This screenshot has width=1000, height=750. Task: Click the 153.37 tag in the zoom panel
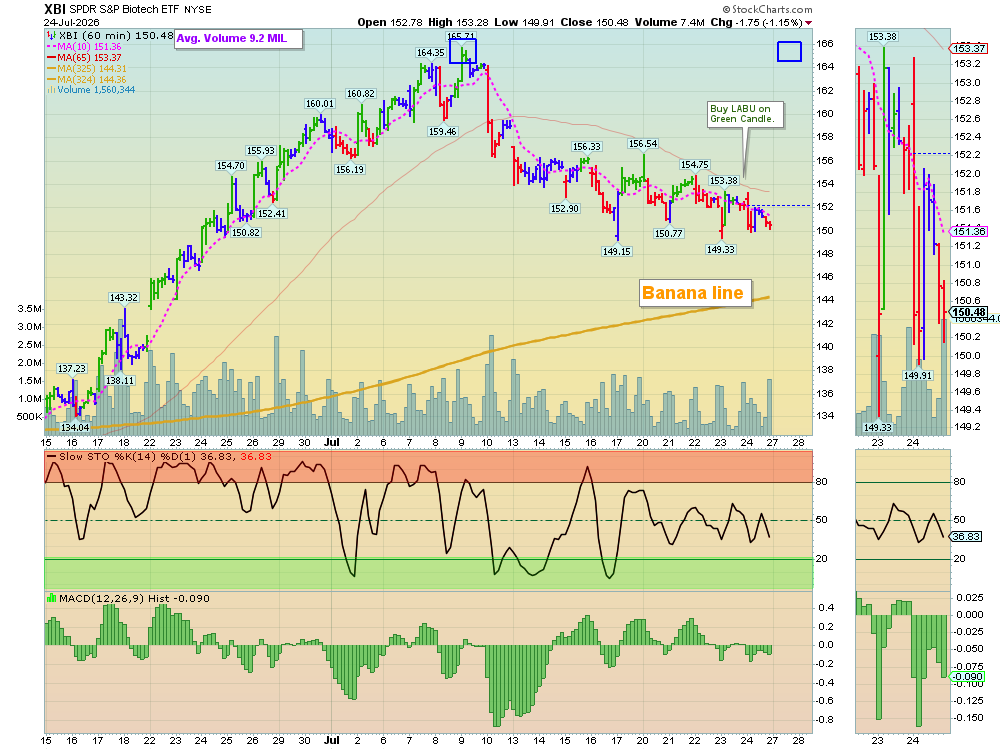click(968, 48)
